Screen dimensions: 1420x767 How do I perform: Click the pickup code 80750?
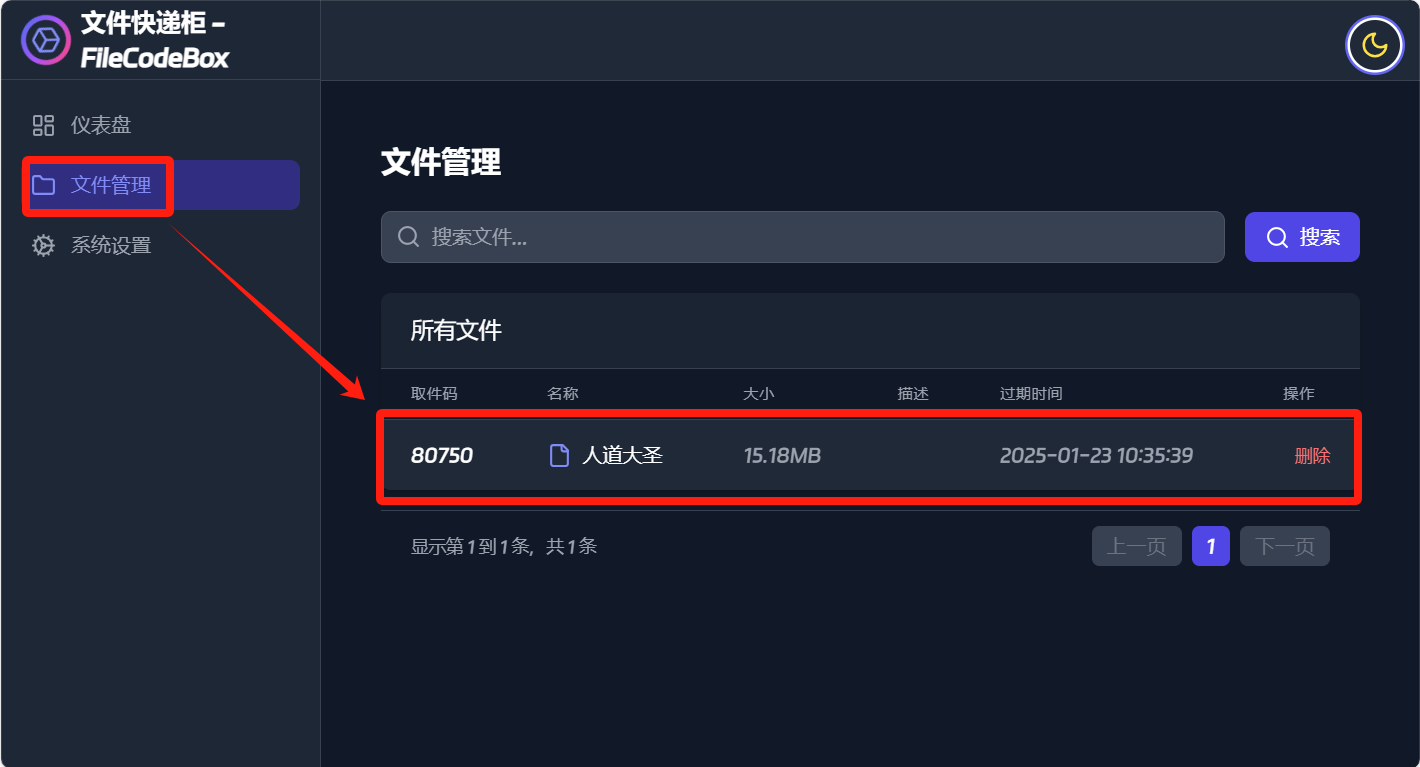tap(442, 456)
